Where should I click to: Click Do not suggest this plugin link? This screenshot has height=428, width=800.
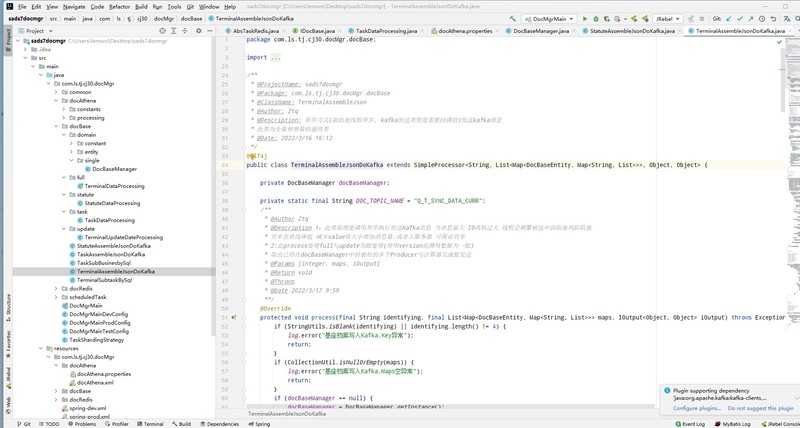tap(761, 408)
